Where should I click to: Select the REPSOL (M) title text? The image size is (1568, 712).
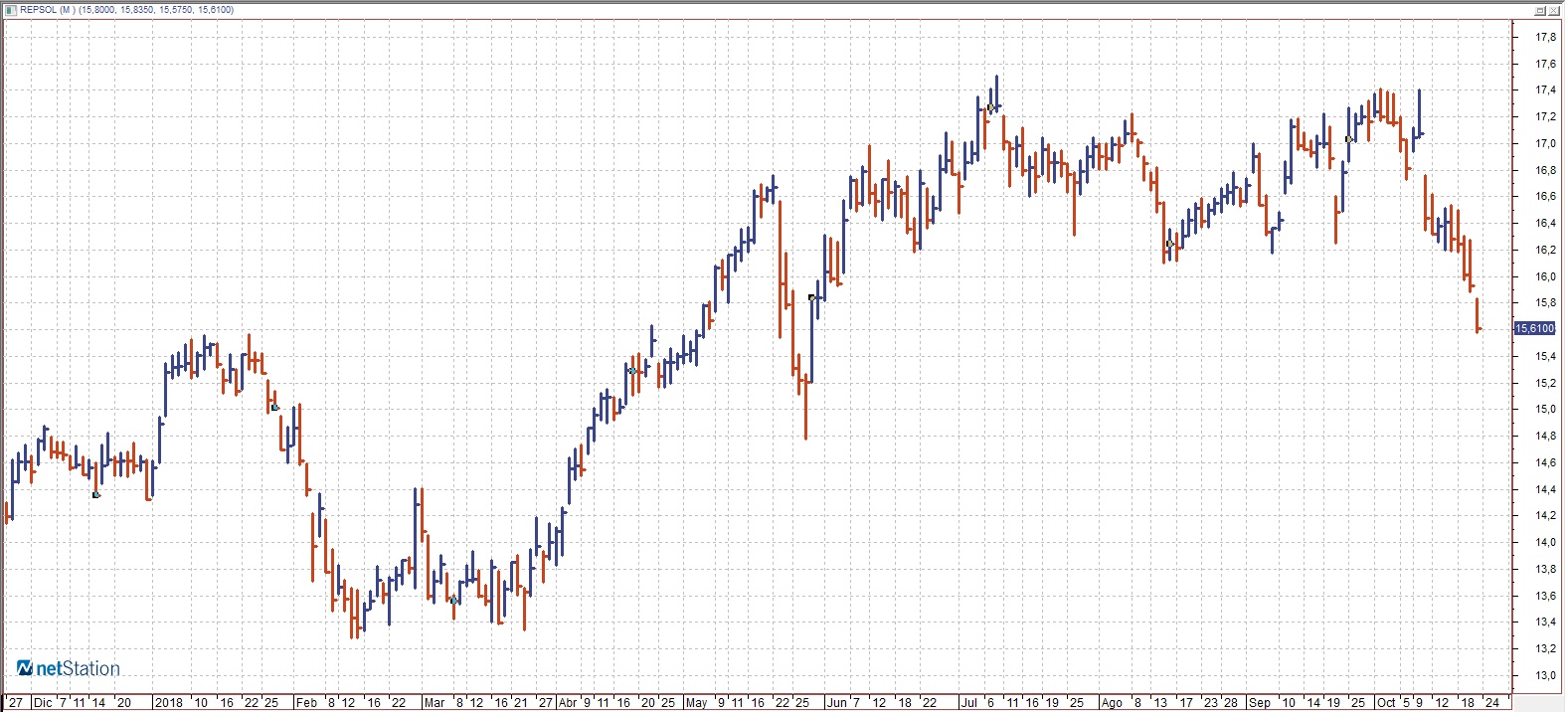48,9
